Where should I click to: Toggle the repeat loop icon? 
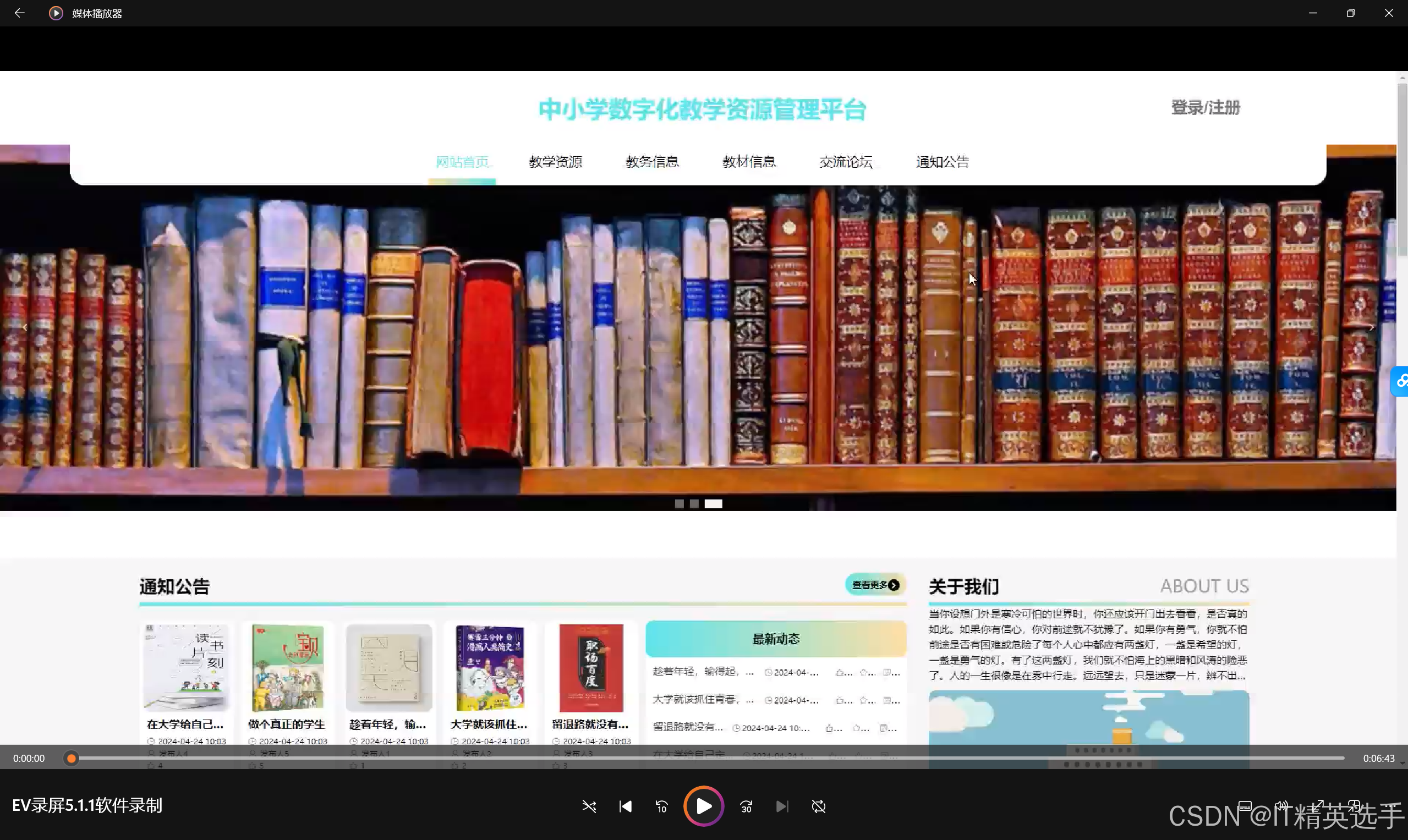tap(819, 806)
